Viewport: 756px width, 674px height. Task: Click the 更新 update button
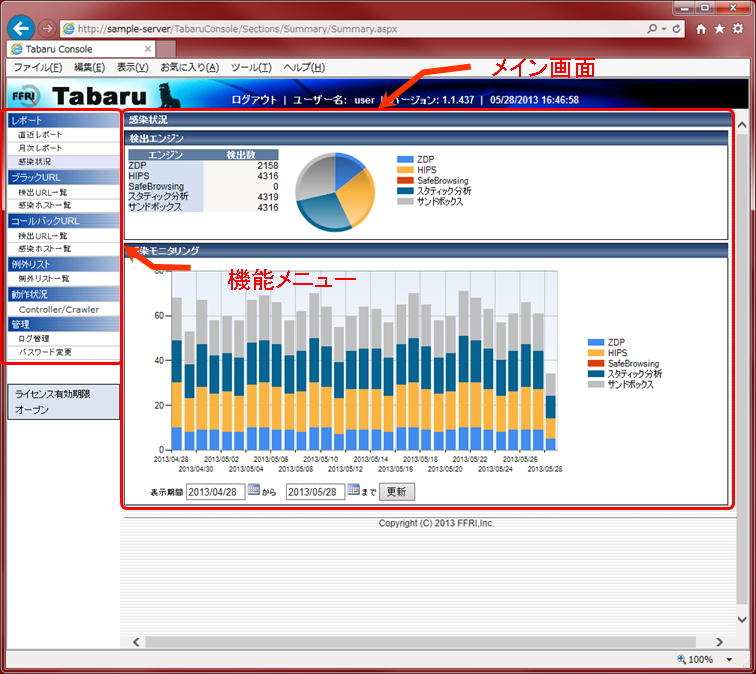click(397, 491)
